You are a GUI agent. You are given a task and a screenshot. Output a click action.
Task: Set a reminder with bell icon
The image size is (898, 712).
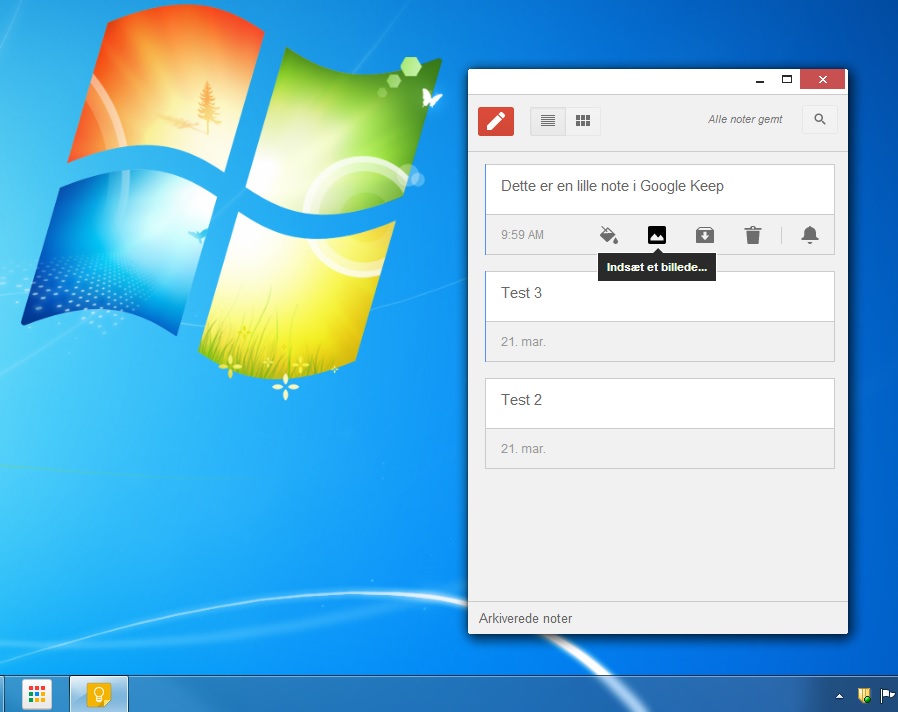click(810, 235)
